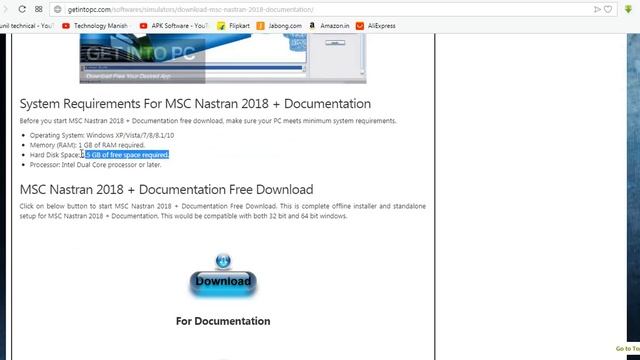Click the 'Memory (RAM): 1 GB of RAM required' line
Screen dimensions: 640x360
click(x=87, y=145)
